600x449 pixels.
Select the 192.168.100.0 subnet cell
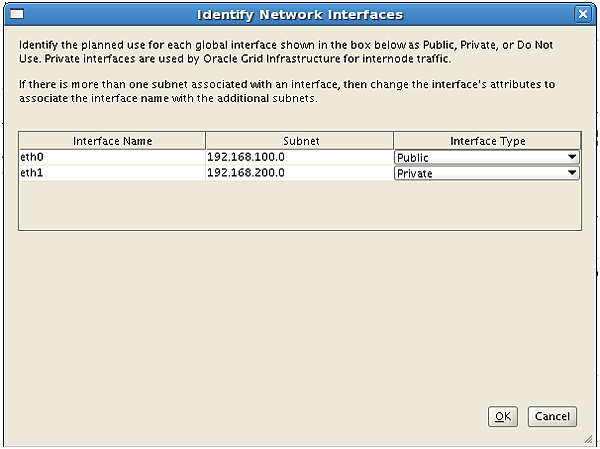tap(300, 157)
